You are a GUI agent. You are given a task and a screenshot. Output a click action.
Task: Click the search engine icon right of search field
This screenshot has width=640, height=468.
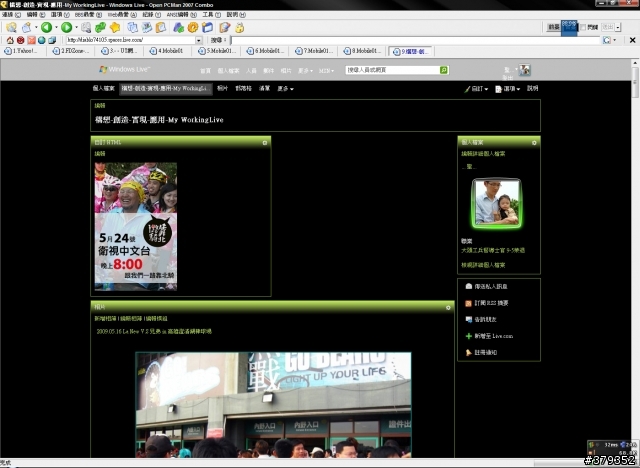pos(607,40)
